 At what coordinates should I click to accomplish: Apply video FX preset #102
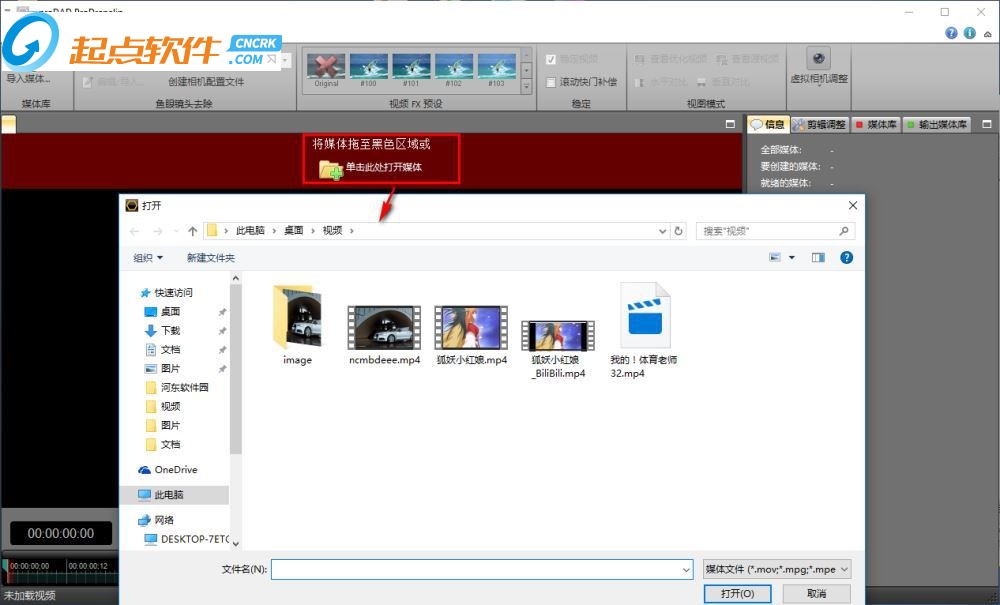(x=454, y=70)
